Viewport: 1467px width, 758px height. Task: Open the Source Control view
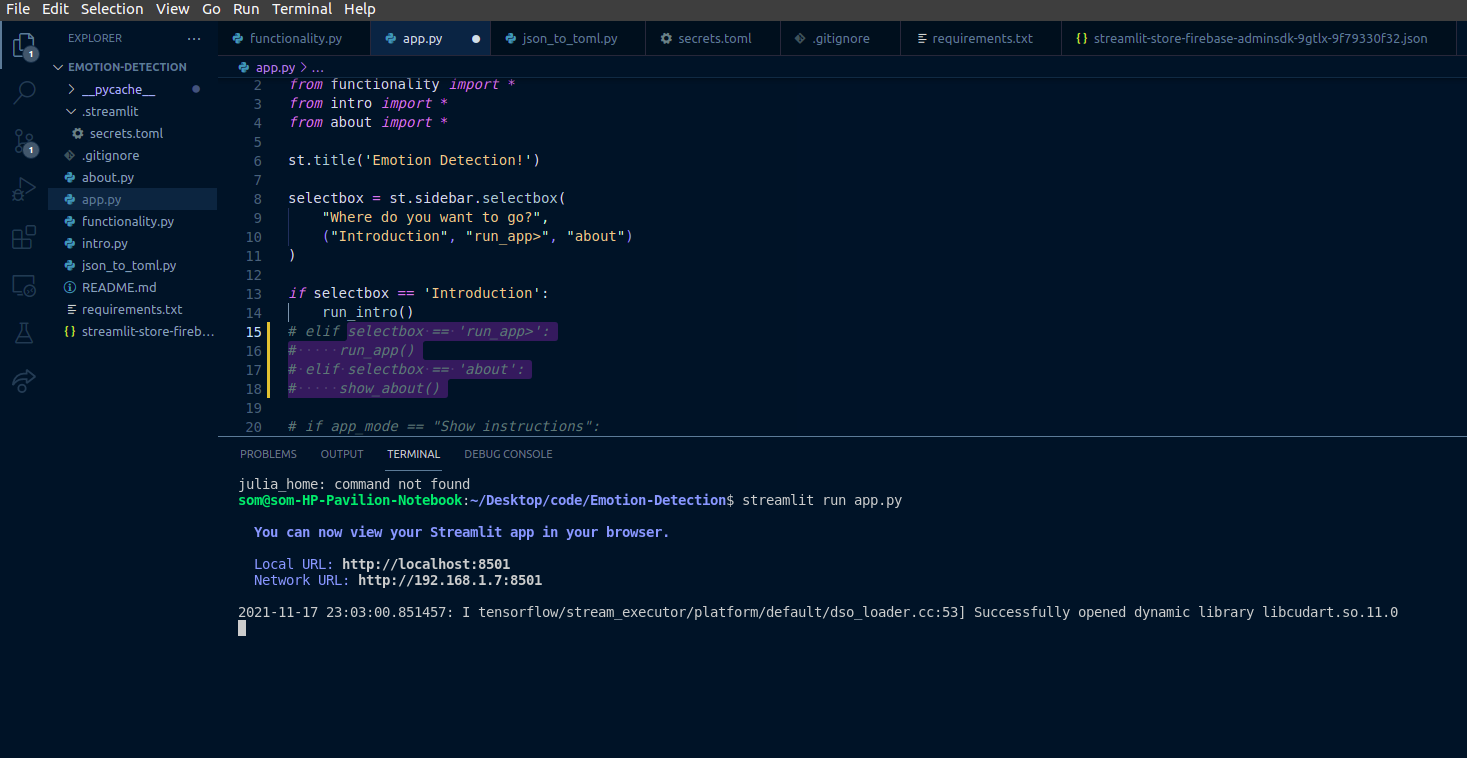point(24,142)
